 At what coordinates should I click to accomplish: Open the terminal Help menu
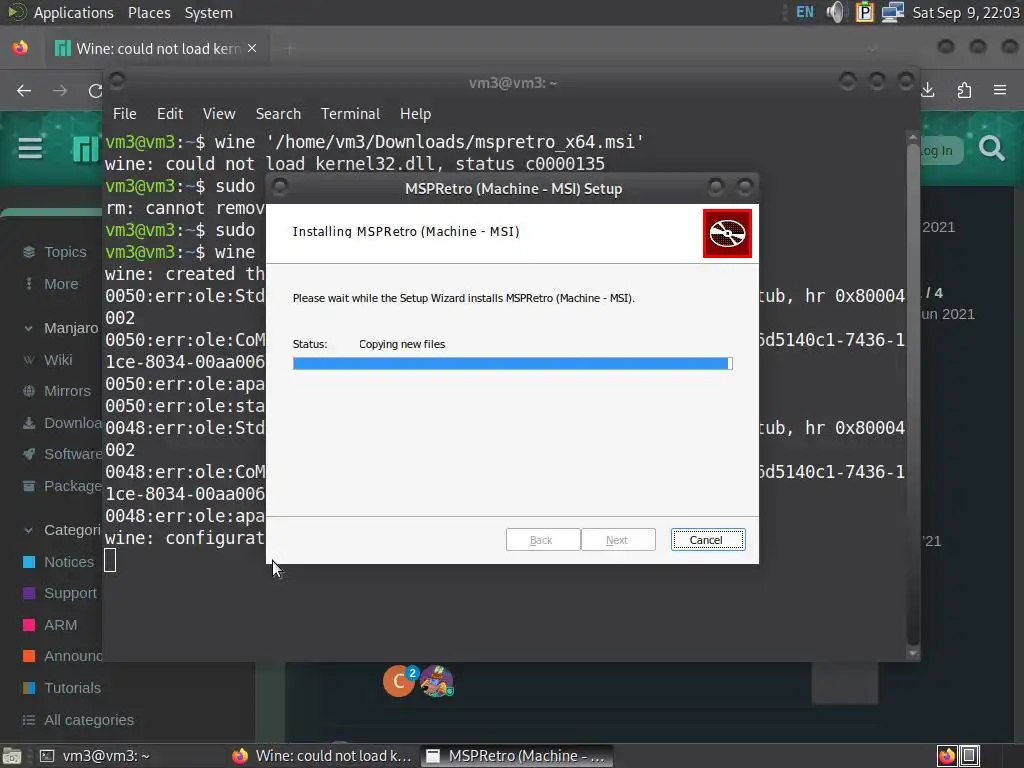(415, 114)
